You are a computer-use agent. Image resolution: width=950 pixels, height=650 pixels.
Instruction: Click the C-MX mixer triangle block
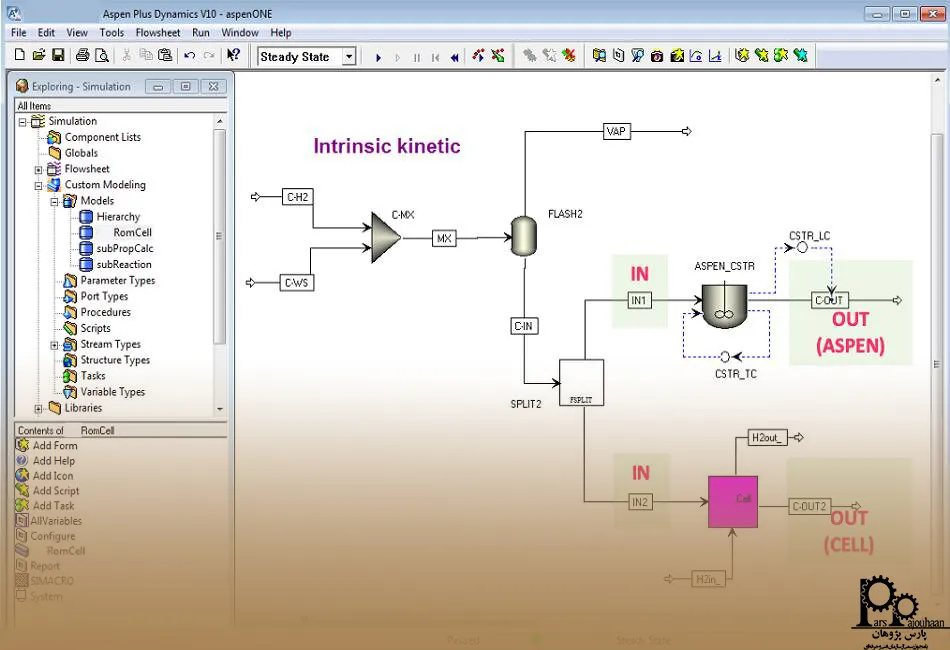(385, 237)
